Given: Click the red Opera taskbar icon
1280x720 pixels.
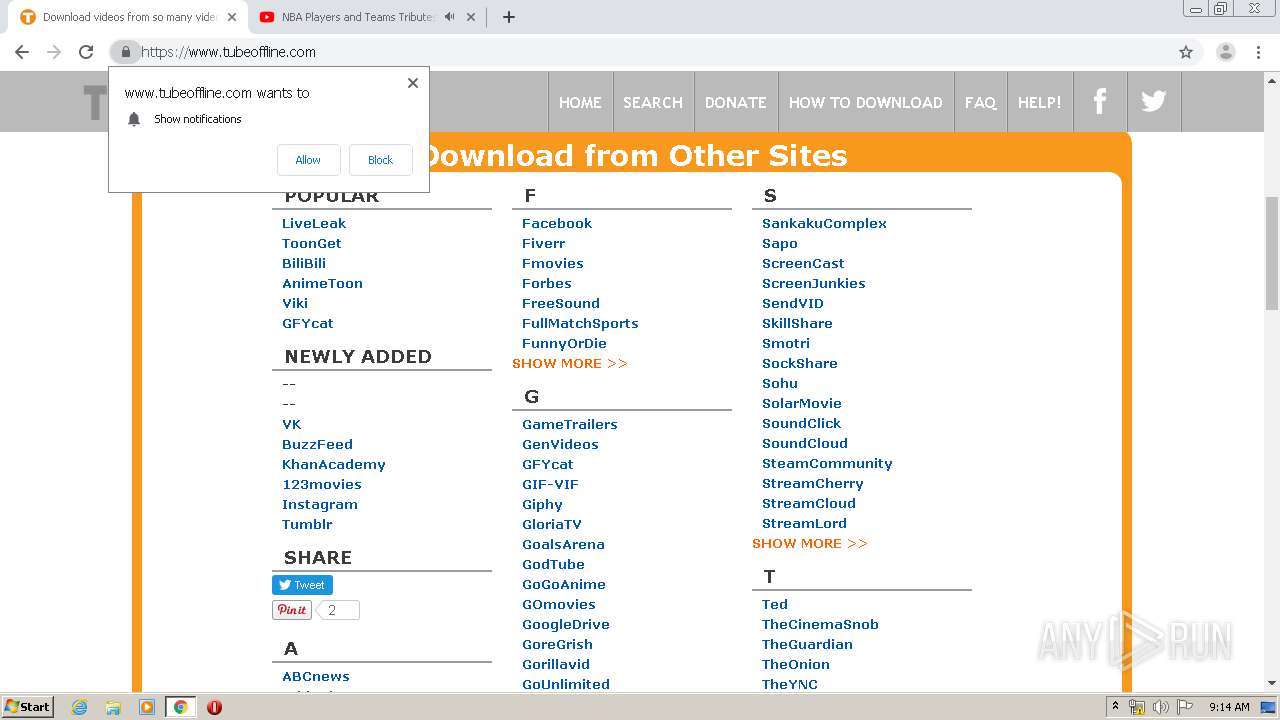Looking at the screenshot, I should click(214, 707).
